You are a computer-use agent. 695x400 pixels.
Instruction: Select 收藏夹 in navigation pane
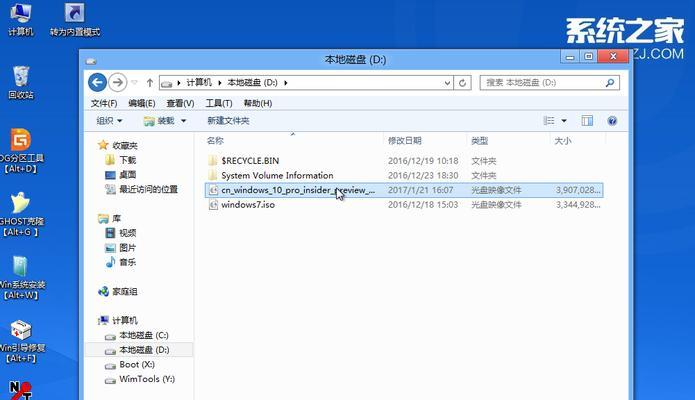[x=124, y=145]
